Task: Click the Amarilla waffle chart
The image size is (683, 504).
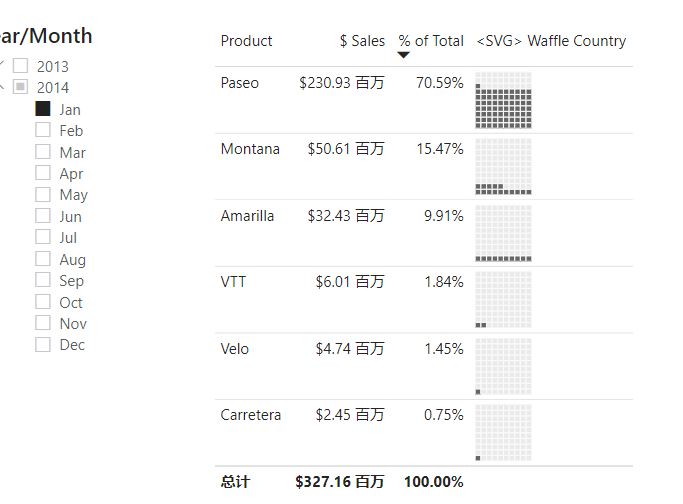Action: click(503, 233)
